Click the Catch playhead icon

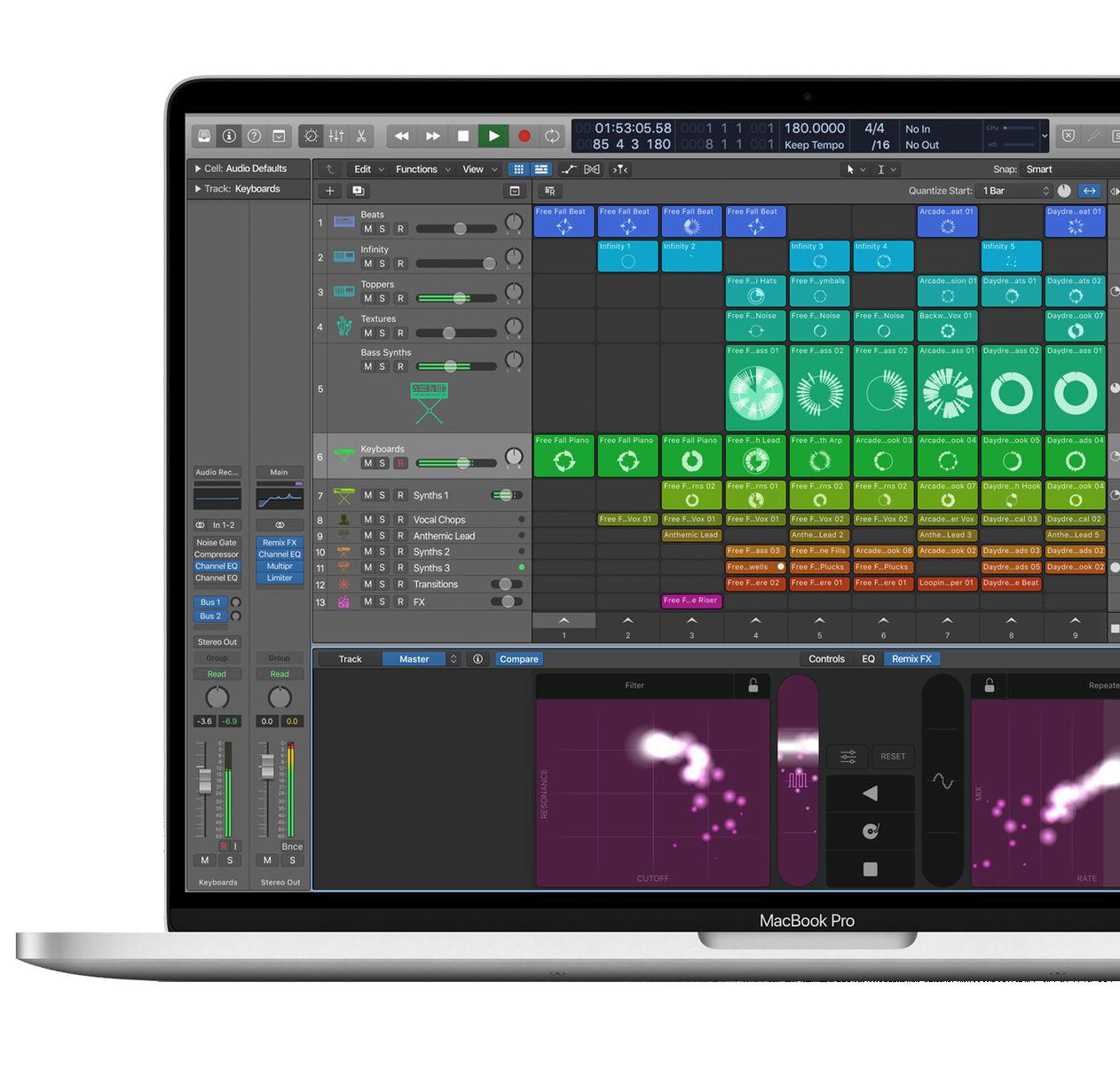coord(620,169)
